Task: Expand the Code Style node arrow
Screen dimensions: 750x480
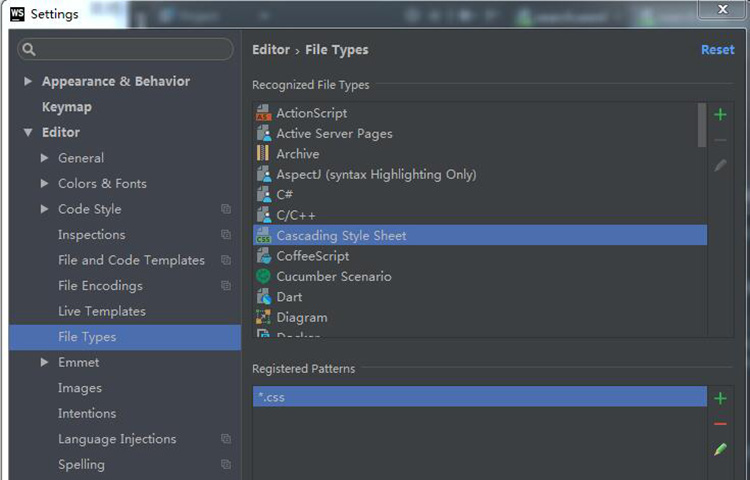Action: coord(44,209)
